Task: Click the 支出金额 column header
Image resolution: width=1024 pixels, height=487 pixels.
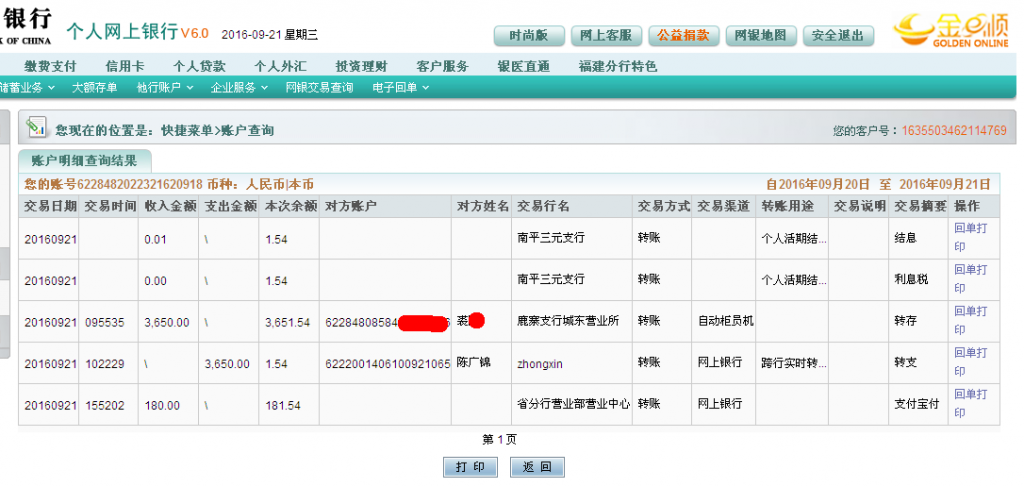Action: [231, 206]
